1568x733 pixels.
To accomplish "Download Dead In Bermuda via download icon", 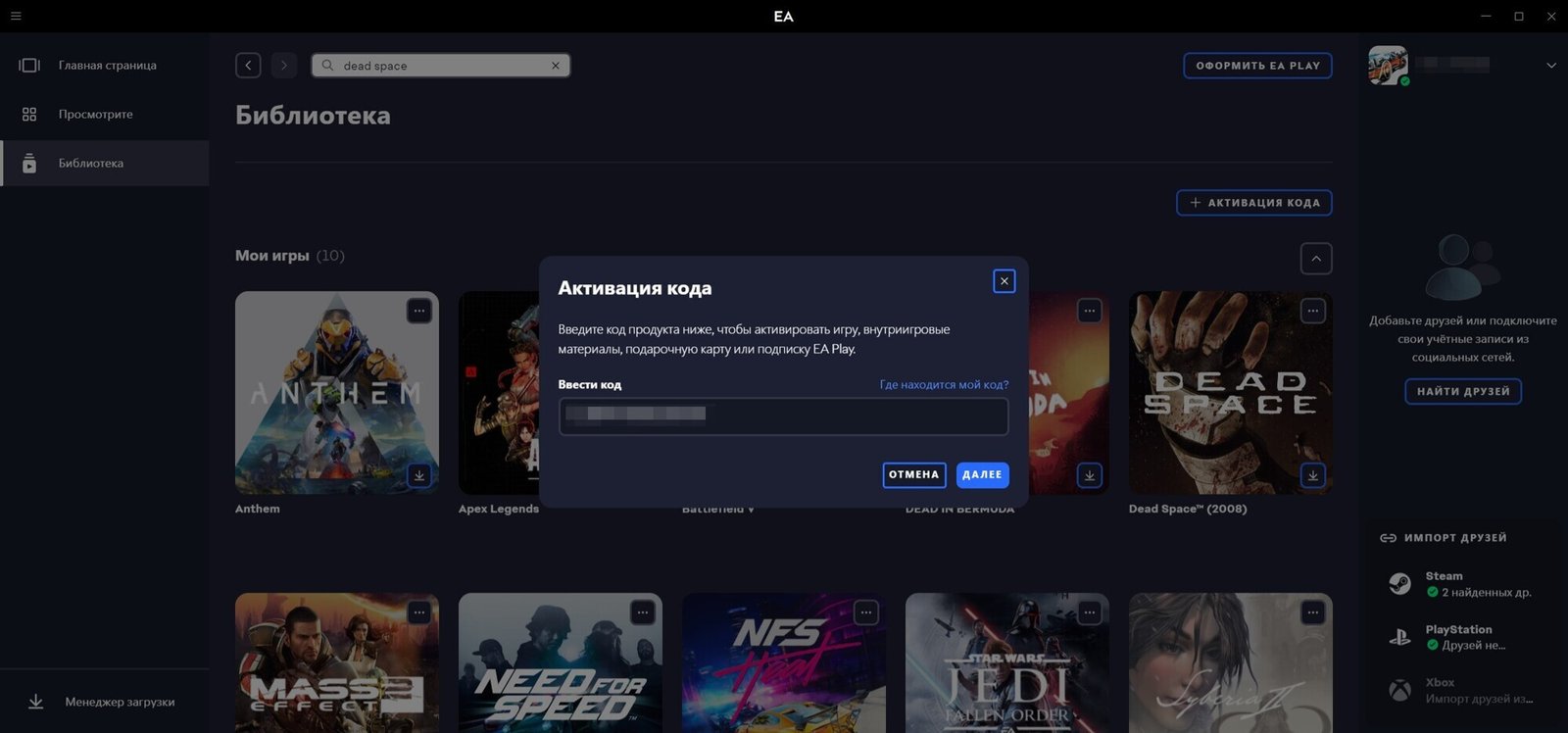I will (x=1090, y=475).
